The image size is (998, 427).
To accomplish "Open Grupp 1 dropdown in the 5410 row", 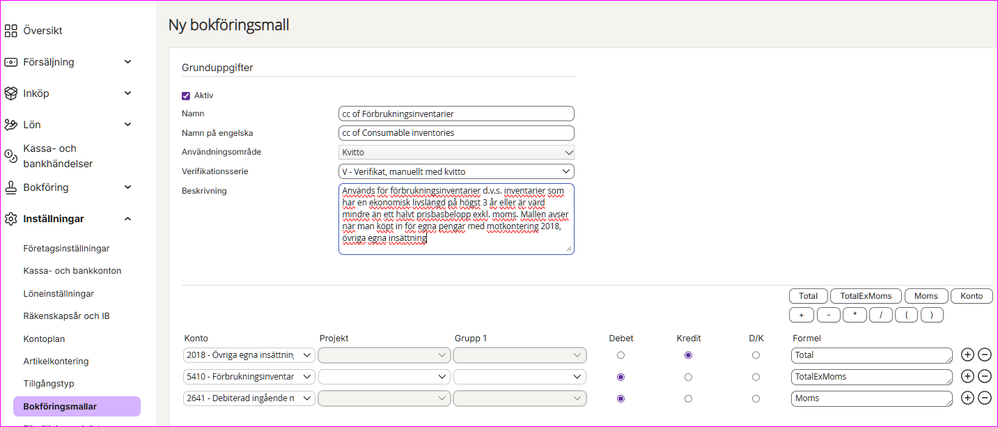I will [519, 377].
